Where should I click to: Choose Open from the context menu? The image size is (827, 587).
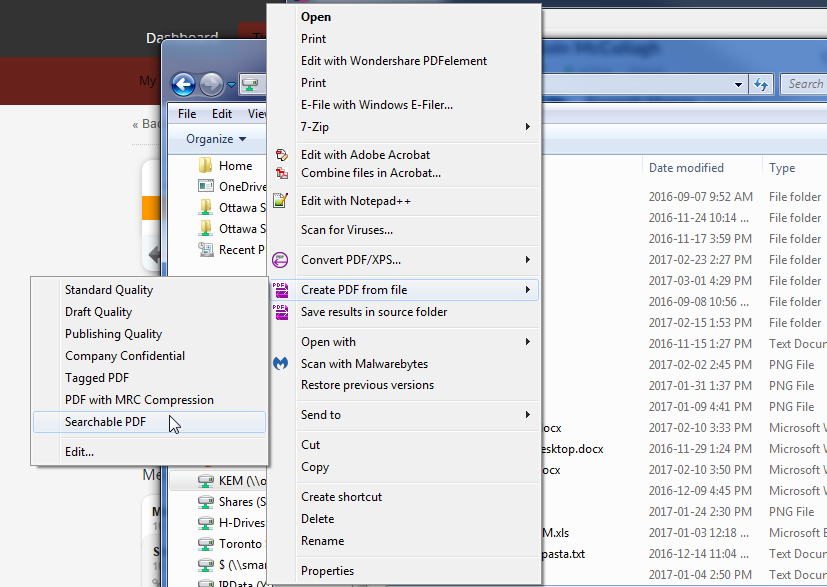(x=316, y=17)
